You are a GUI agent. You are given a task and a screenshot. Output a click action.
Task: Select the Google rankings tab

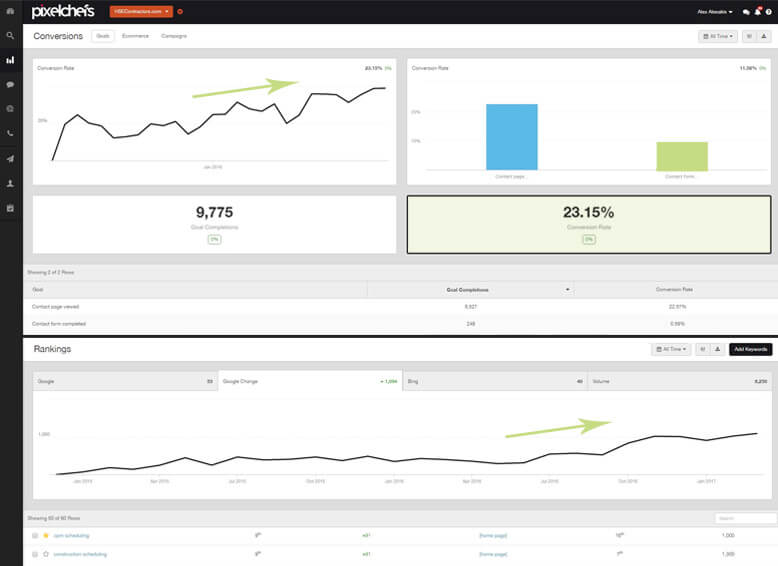[x=126, y=381]
